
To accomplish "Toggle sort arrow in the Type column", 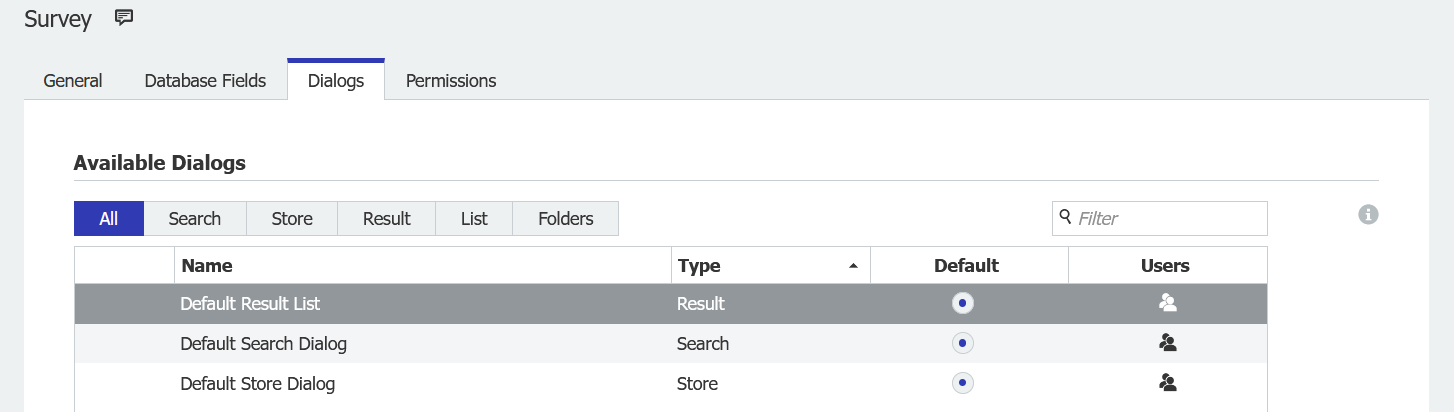I will (x=853, y=266).
